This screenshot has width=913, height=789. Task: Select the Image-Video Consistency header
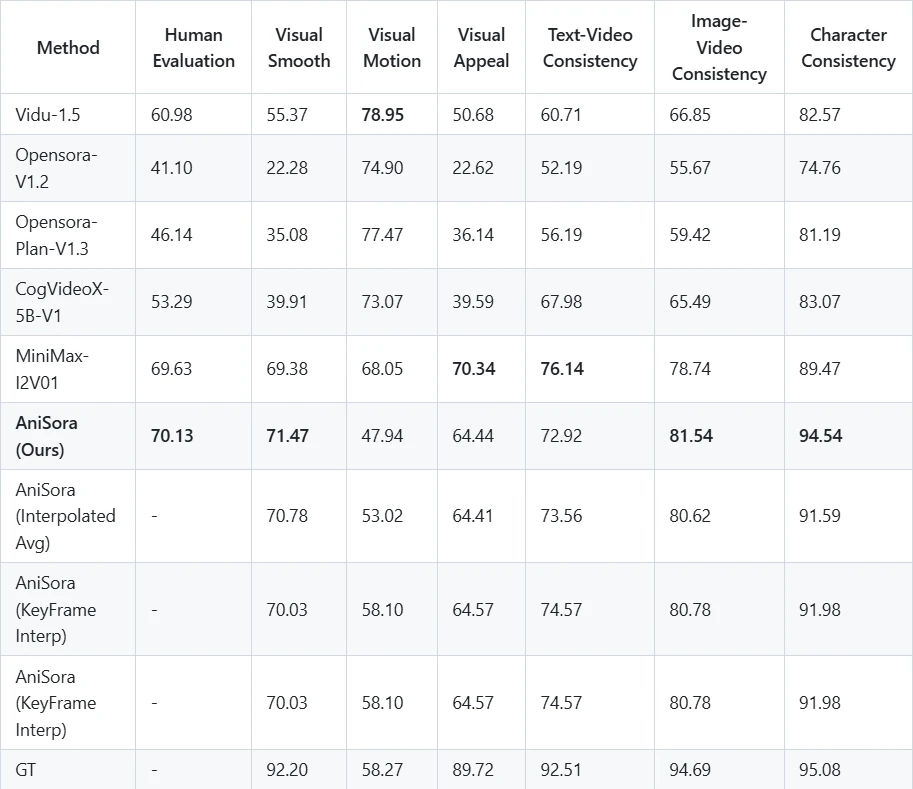719,47
